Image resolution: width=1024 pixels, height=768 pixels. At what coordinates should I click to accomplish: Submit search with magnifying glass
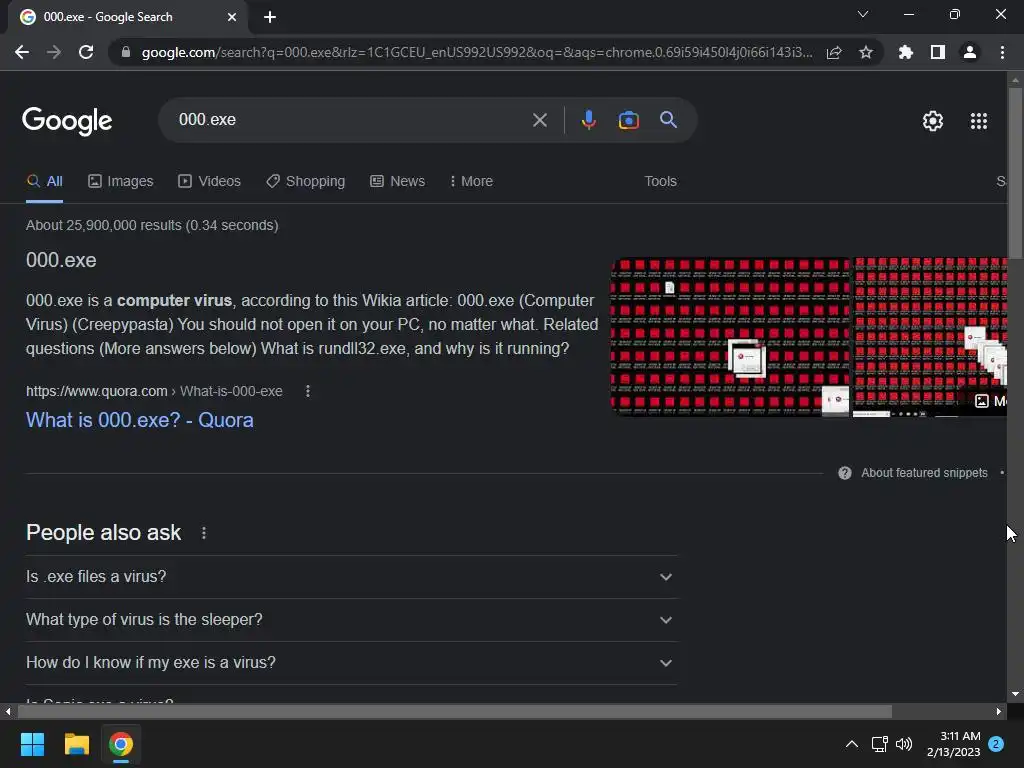tap(668, 120)
